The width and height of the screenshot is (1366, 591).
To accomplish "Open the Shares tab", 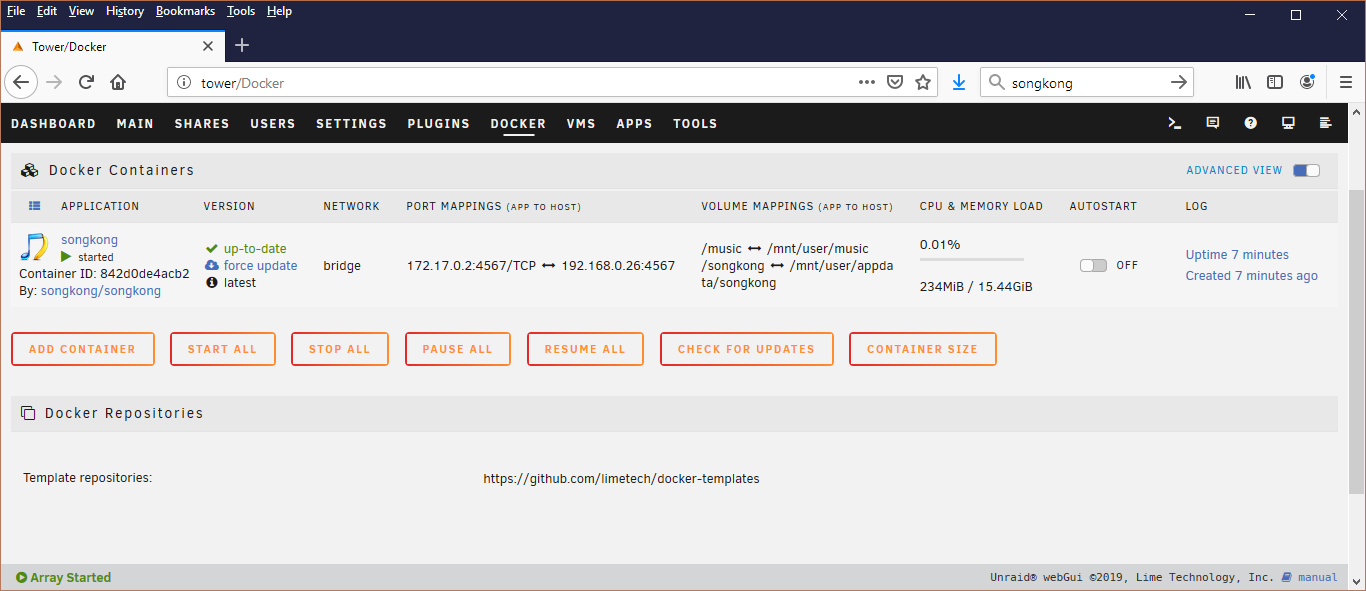I will click(202, 124).
